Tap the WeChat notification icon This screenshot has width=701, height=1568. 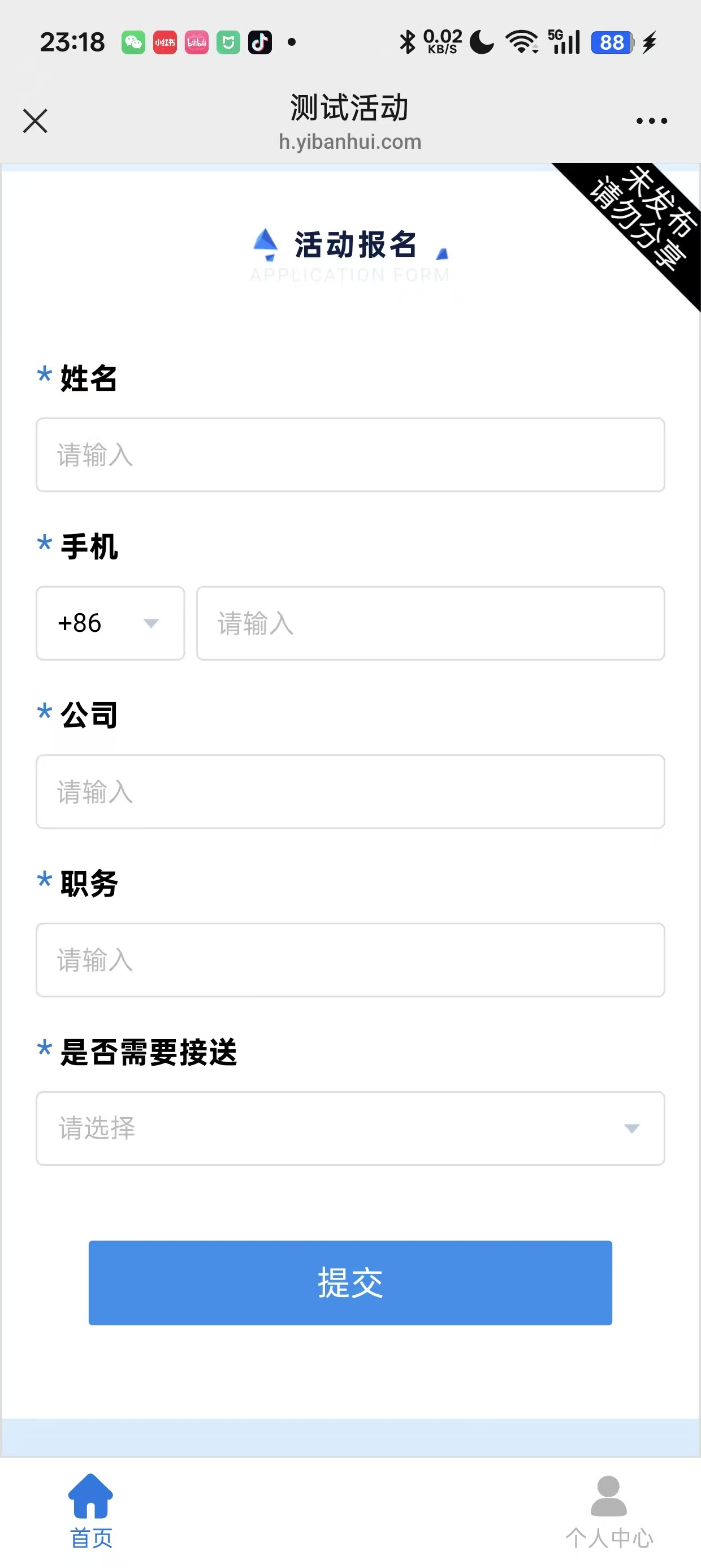pyautogui.click(x=133, y=42)
